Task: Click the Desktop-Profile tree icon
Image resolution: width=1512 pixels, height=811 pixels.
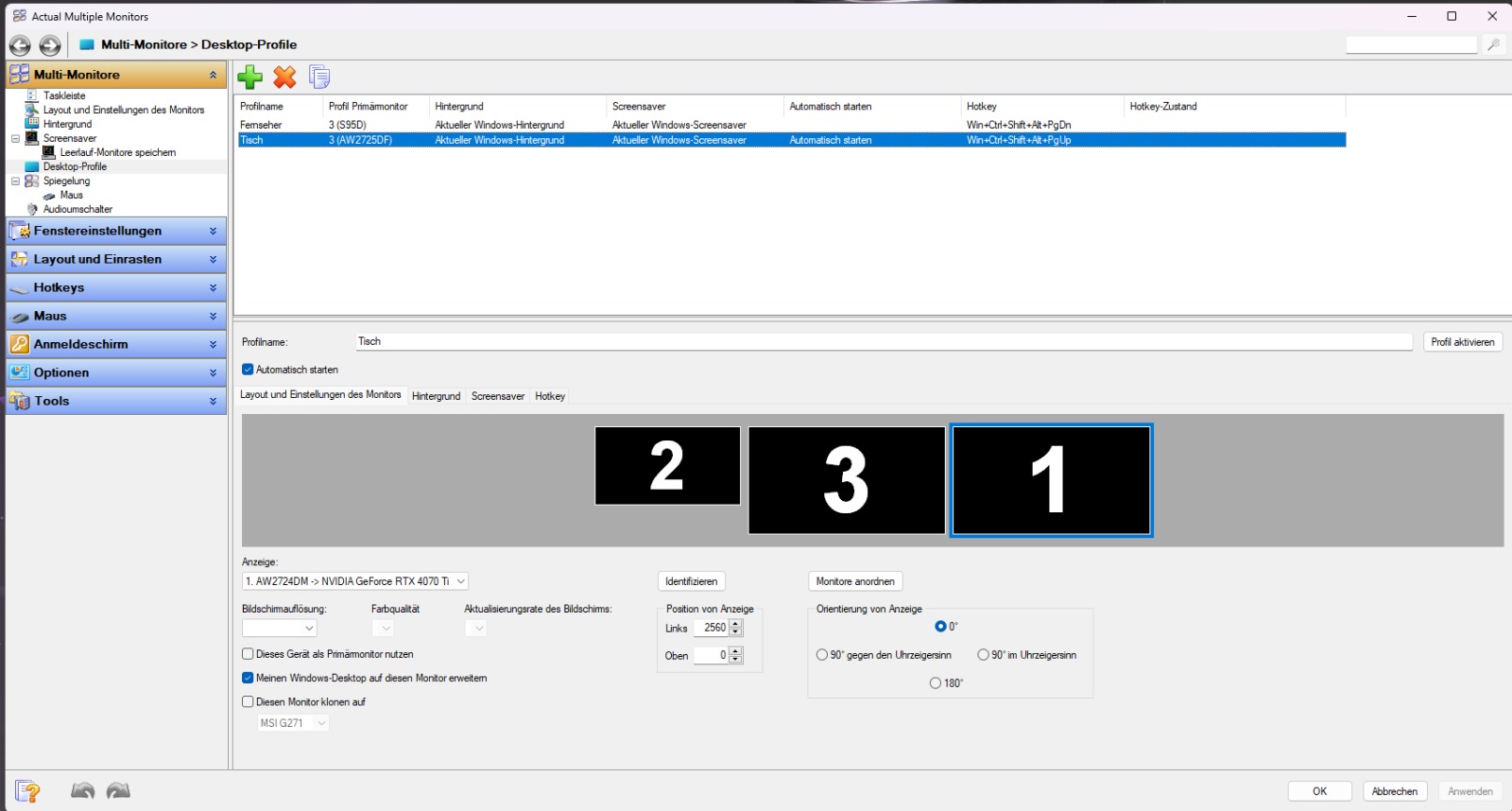Action: point(32,166)
